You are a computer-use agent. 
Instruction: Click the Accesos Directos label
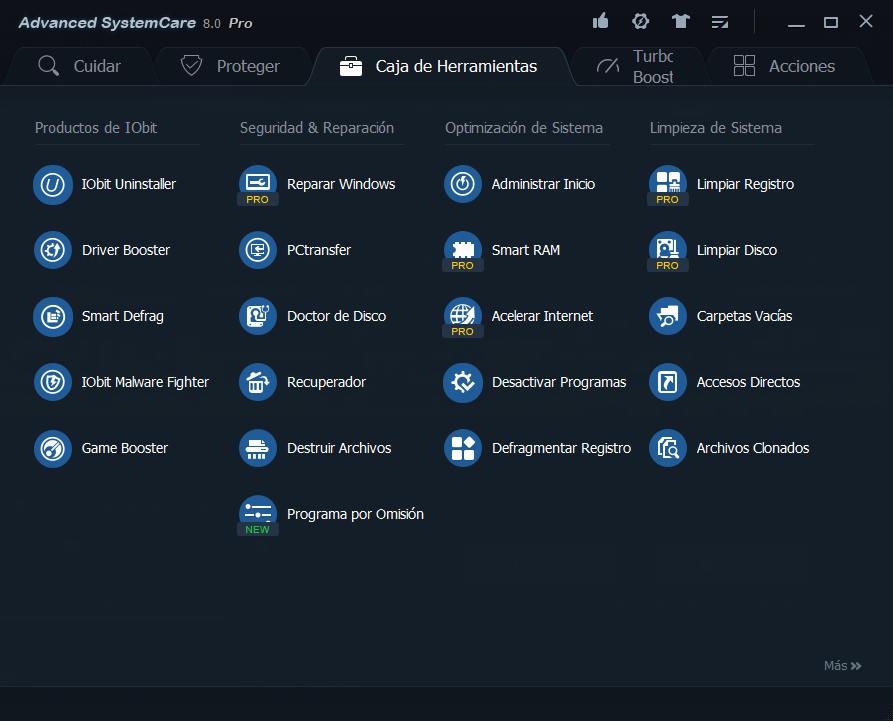point(748,382)
